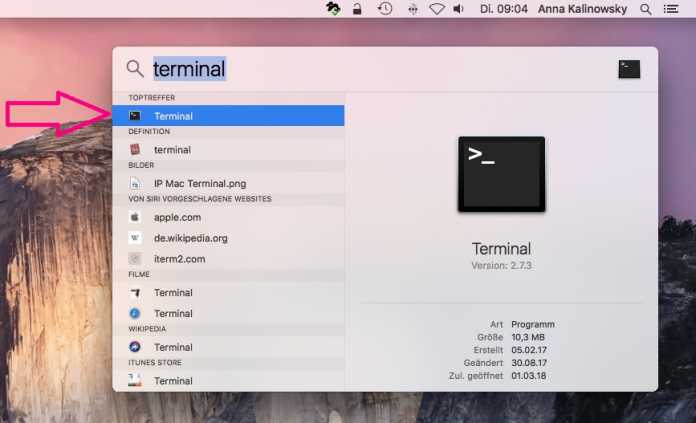Open the Wi-Fi menu in menu bar
The image size is (696, 423).
(x=437, y=9)
